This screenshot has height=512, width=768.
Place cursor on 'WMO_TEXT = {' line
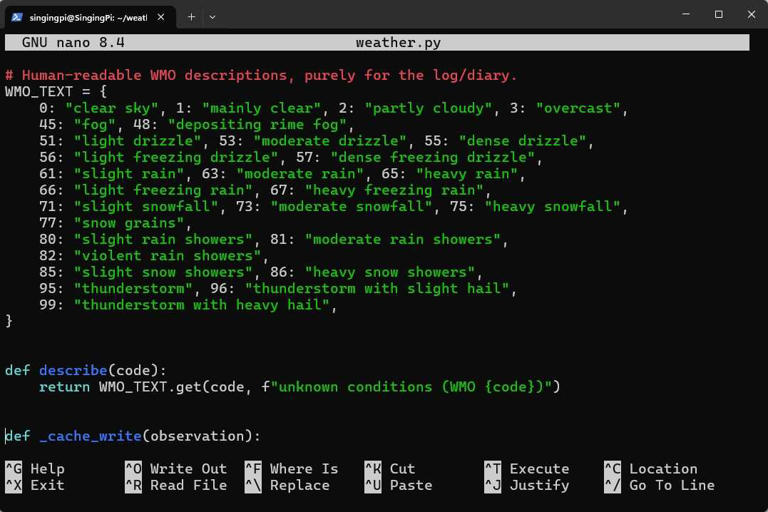point(56,92)
